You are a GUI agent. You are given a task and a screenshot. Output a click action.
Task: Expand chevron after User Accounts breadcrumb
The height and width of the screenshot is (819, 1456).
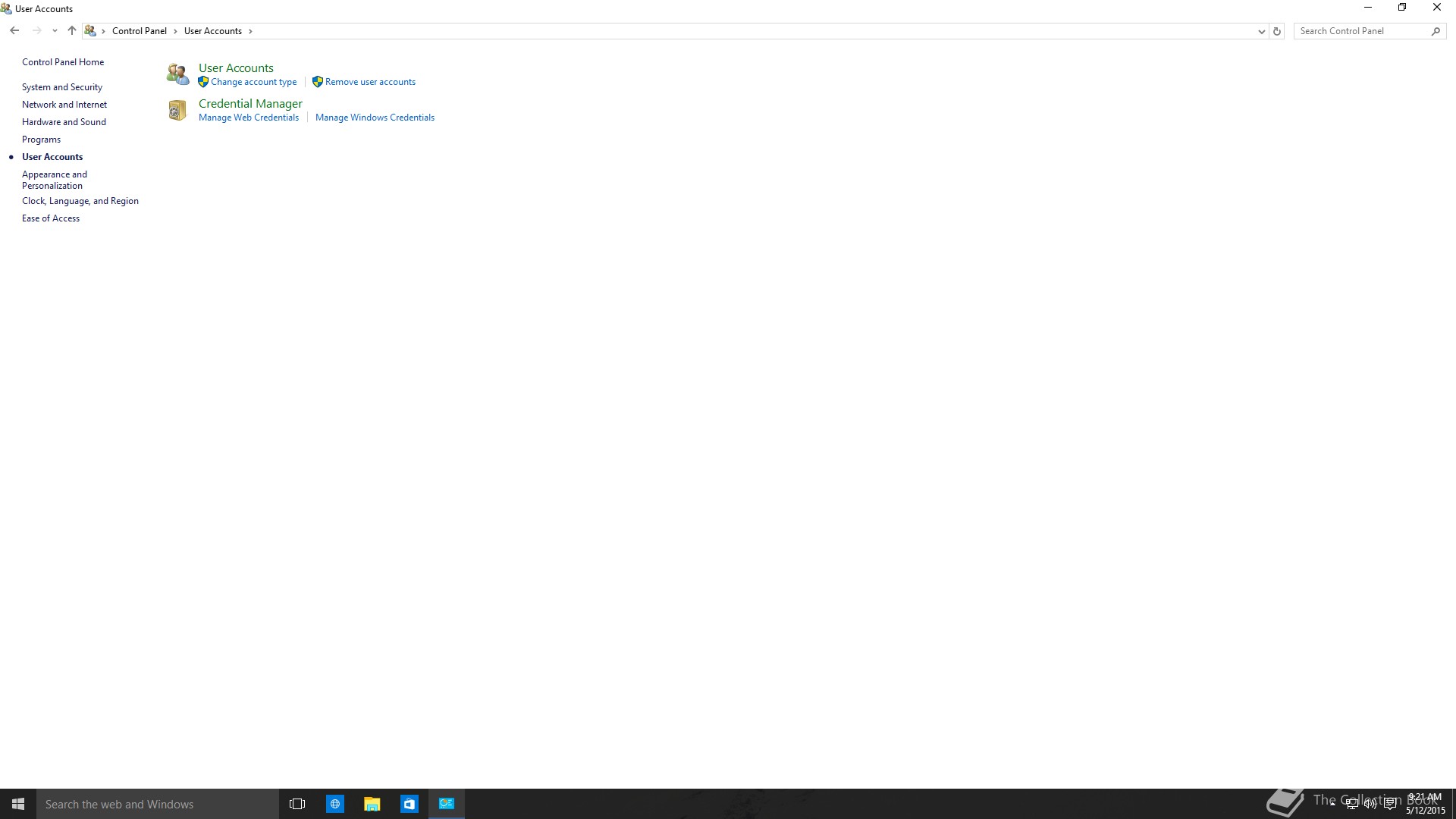[x=250, y=31]
